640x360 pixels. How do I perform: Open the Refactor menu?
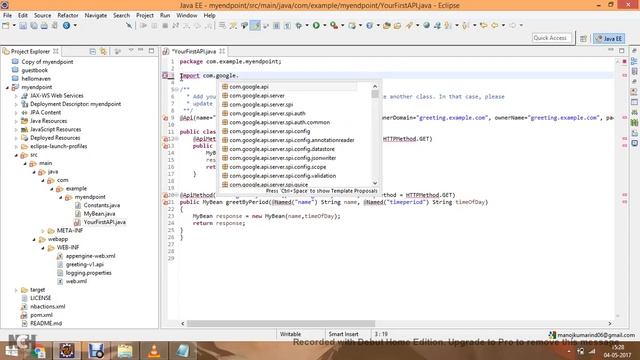(x=68, y=15)
